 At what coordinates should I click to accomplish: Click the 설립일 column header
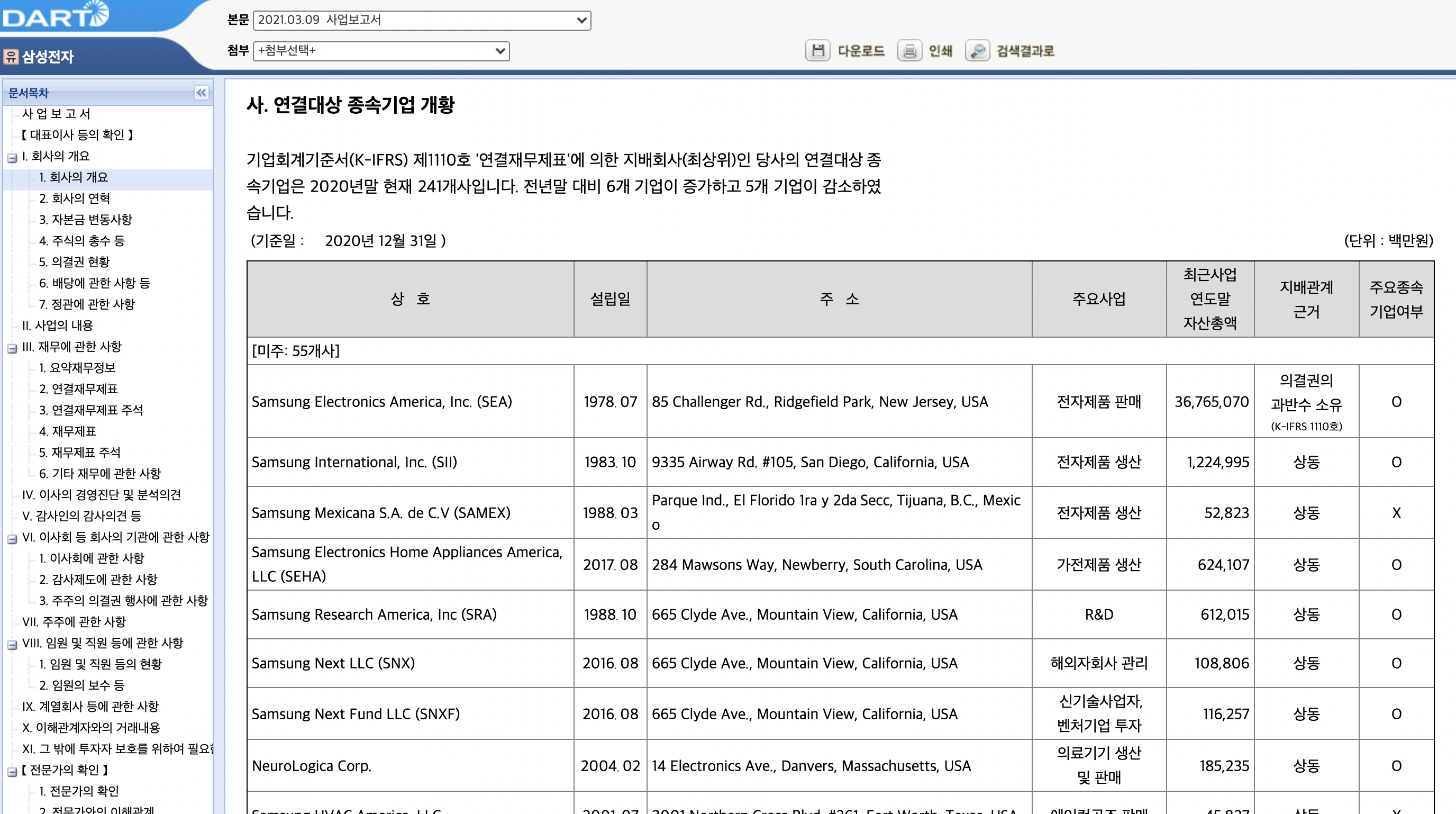coord(611,299)
